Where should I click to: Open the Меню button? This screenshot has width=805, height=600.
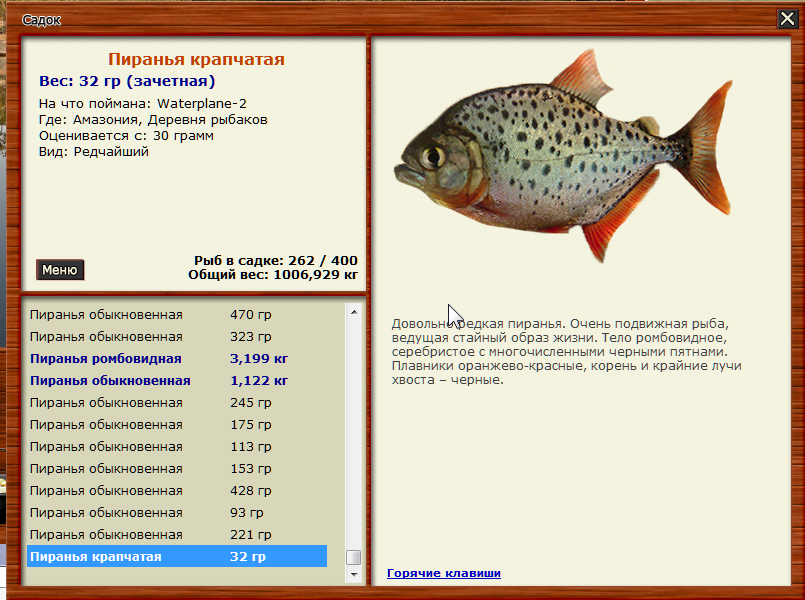[60, 270]
